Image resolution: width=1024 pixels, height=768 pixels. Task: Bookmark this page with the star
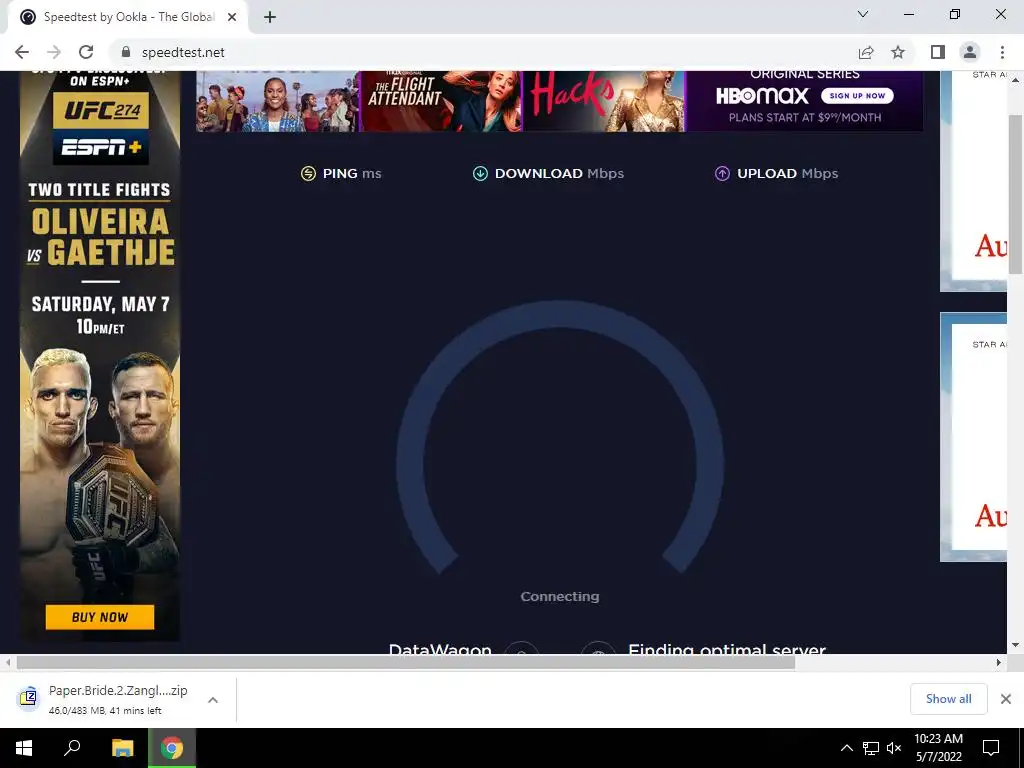point(898,52)
